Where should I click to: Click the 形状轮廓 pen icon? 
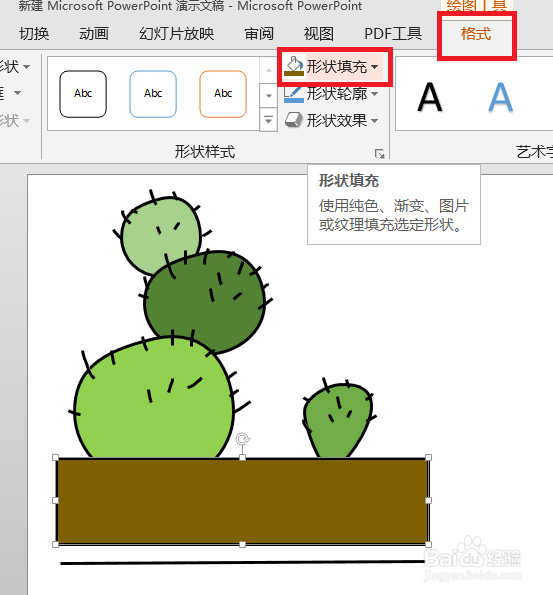[x=294, y=94]
